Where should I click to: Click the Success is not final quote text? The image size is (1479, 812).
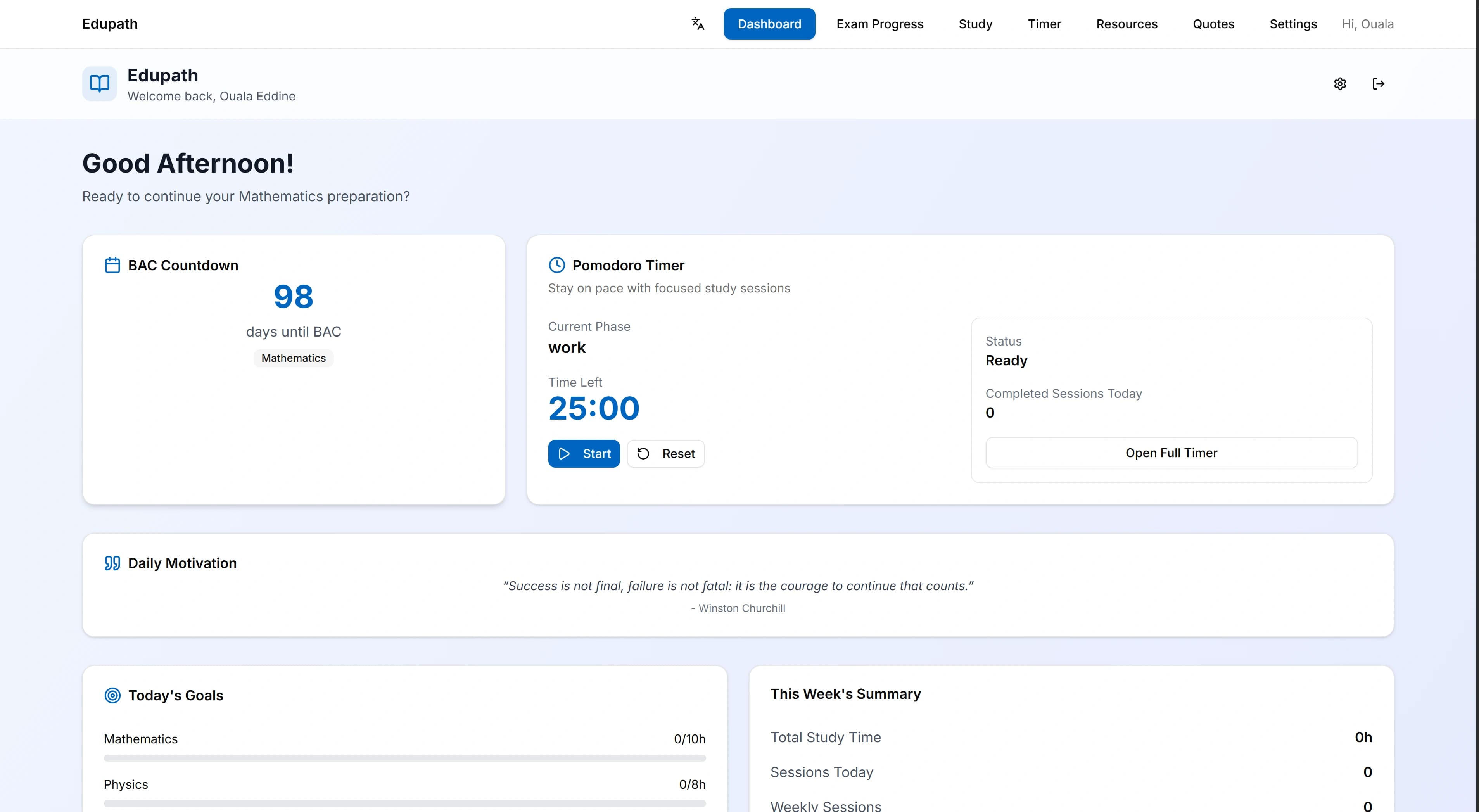(x=738, y=586)
